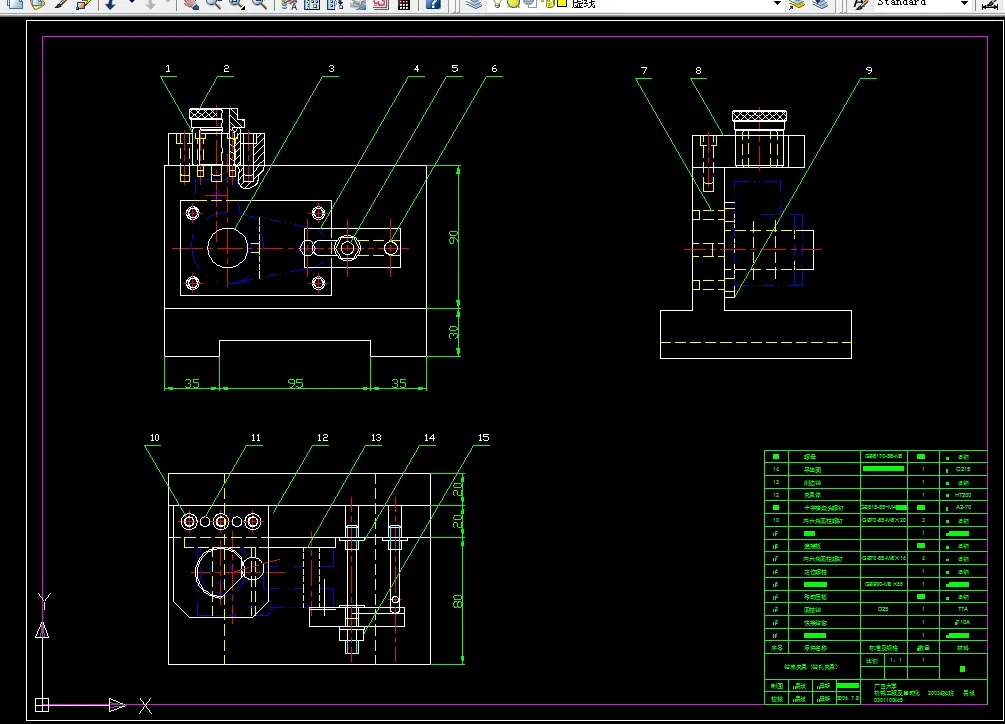Open the Dimension Style icon at toolbar end
The image size is (1005, 724).
click(991, 4)
